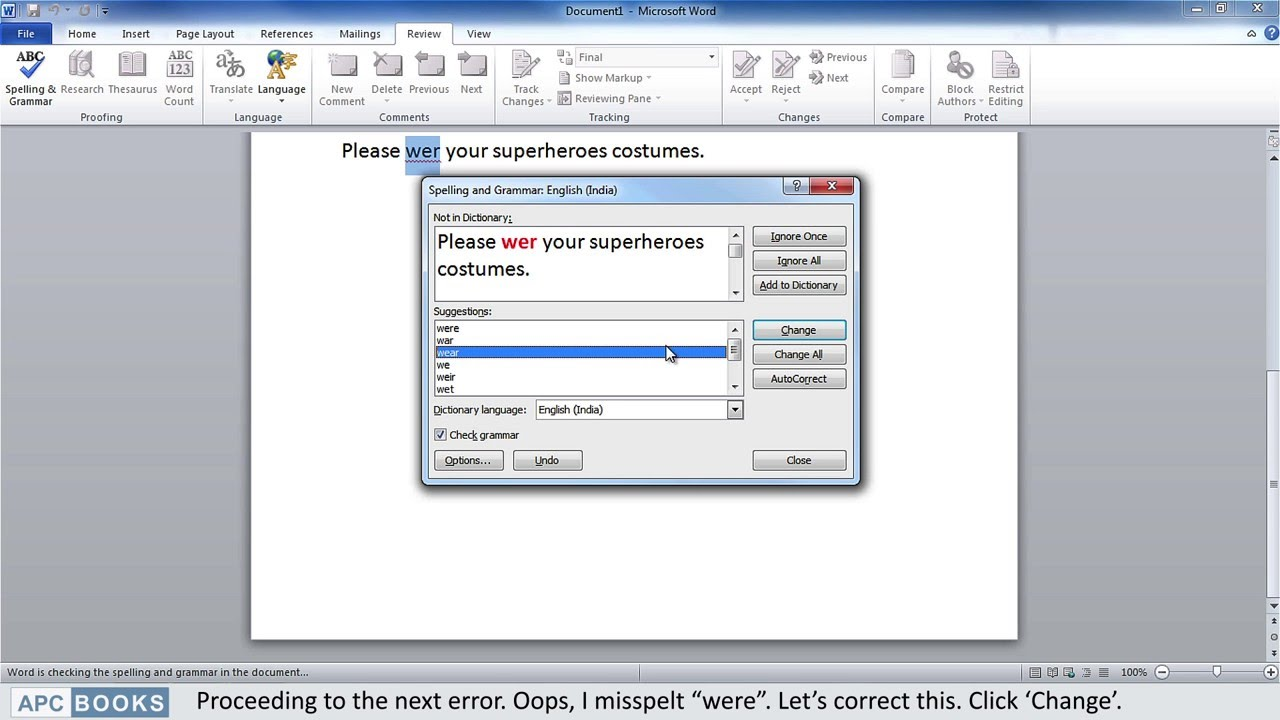Click the Change button
Screen dimensions: 1280x720
point(798,330)
